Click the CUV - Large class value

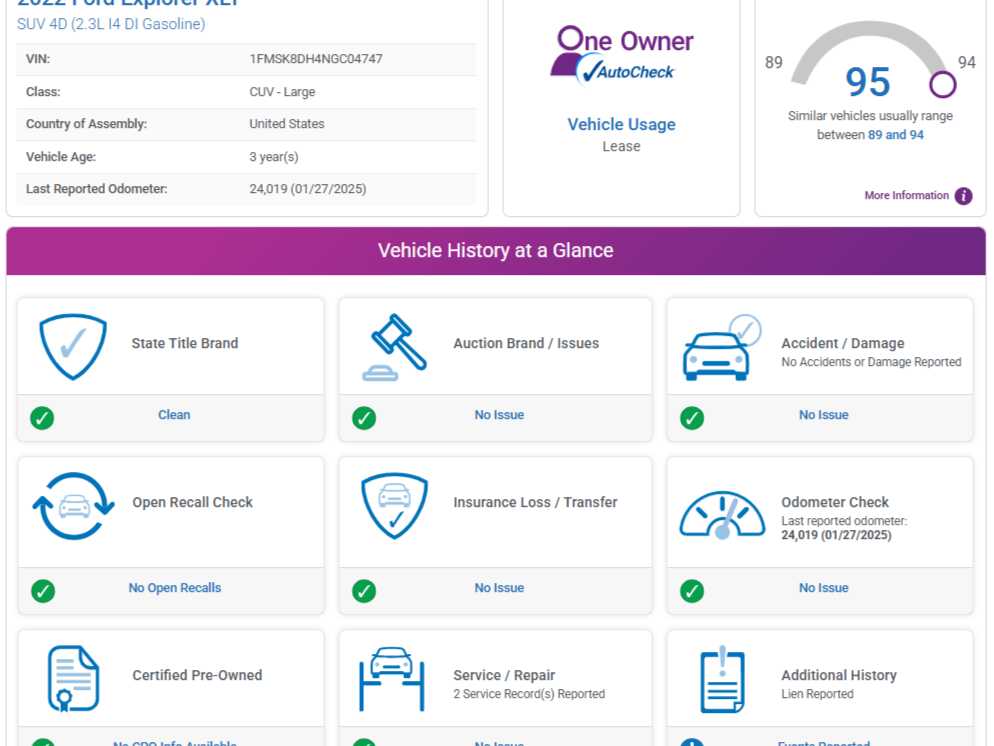(x=282, y=92)
